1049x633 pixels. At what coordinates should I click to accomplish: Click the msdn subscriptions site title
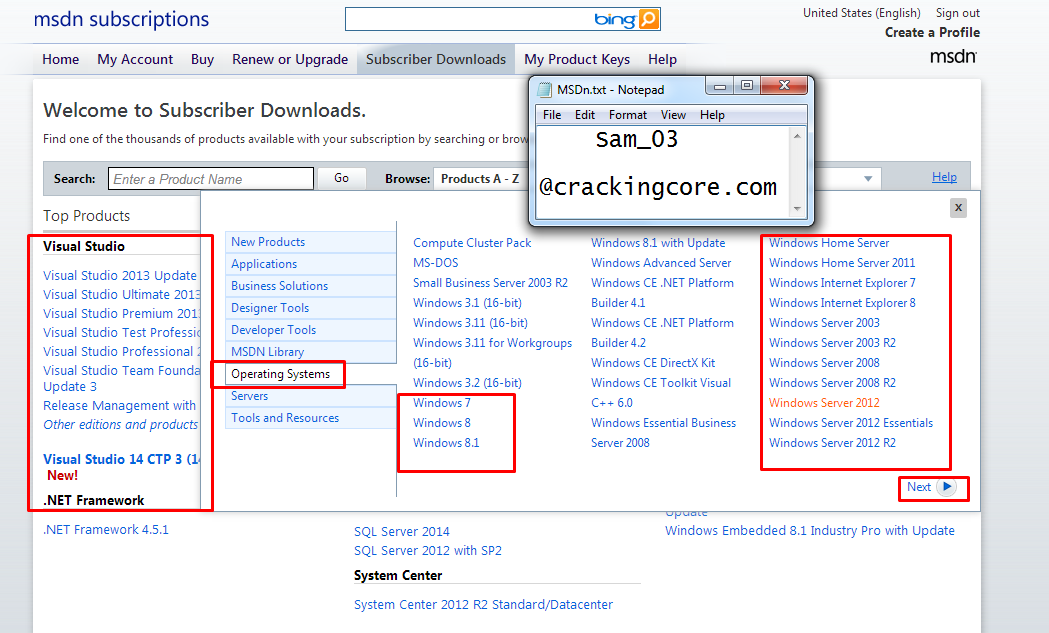point(121,19)
